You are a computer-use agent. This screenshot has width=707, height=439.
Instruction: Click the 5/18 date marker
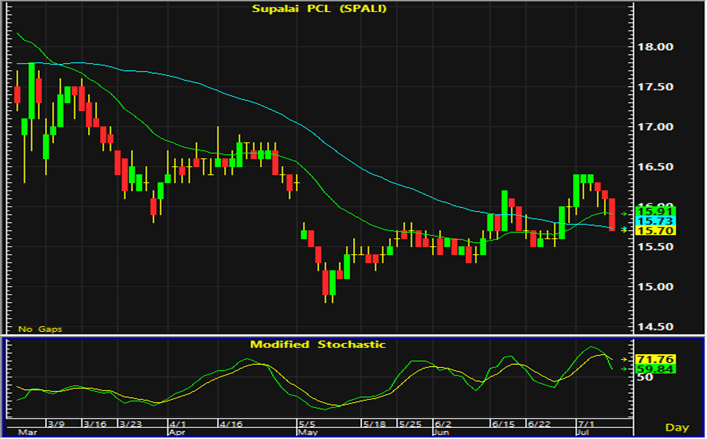tap(375, 424)
